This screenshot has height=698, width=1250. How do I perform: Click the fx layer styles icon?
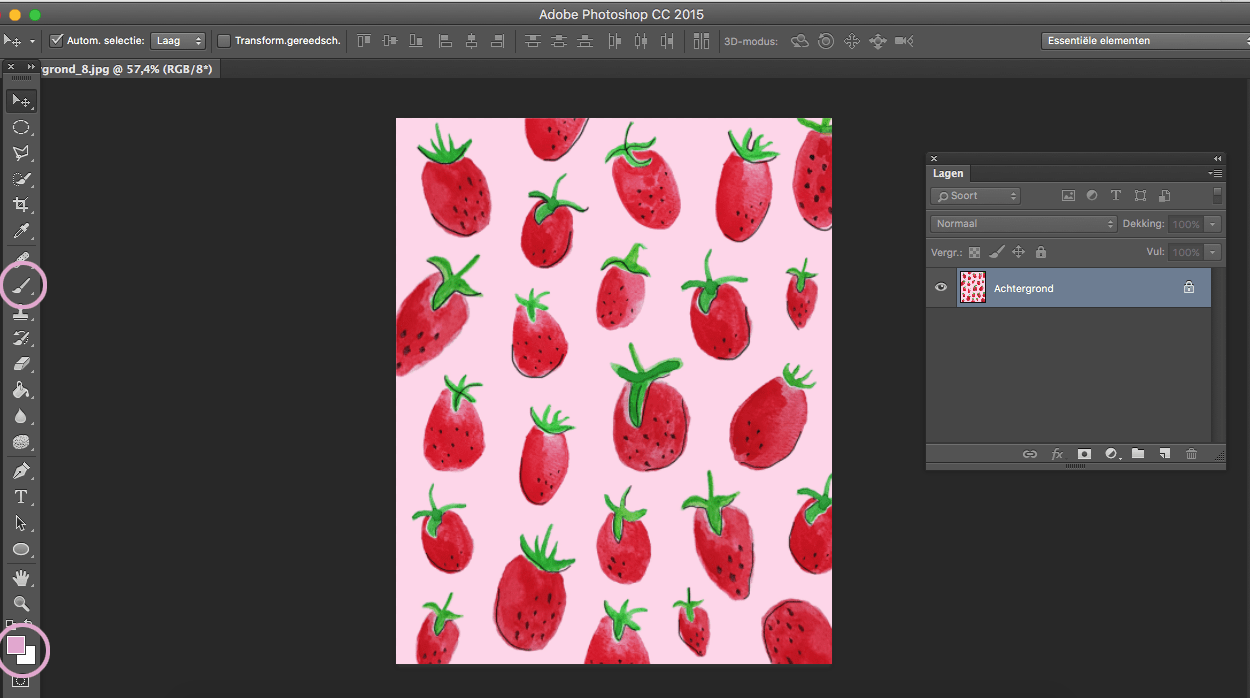click(1057, 453)
